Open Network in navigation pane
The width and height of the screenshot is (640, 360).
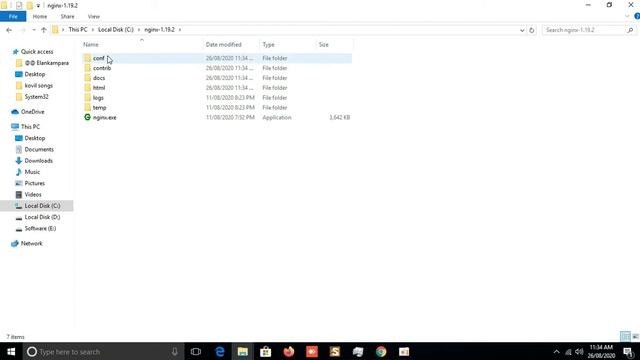click(31, 243)
